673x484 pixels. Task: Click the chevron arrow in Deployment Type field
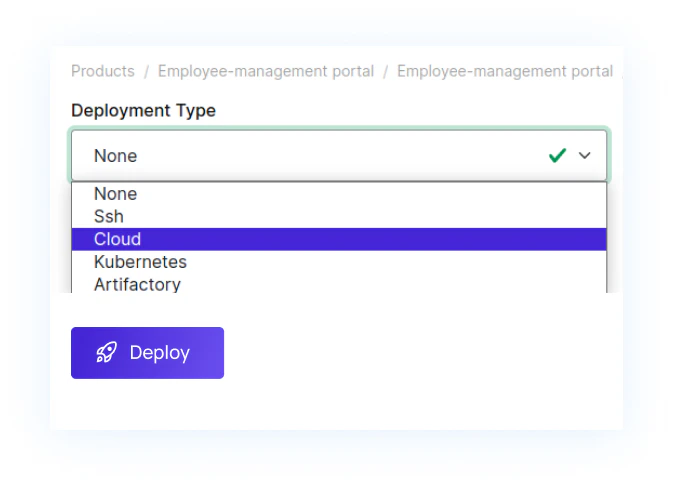coord(585,155)
